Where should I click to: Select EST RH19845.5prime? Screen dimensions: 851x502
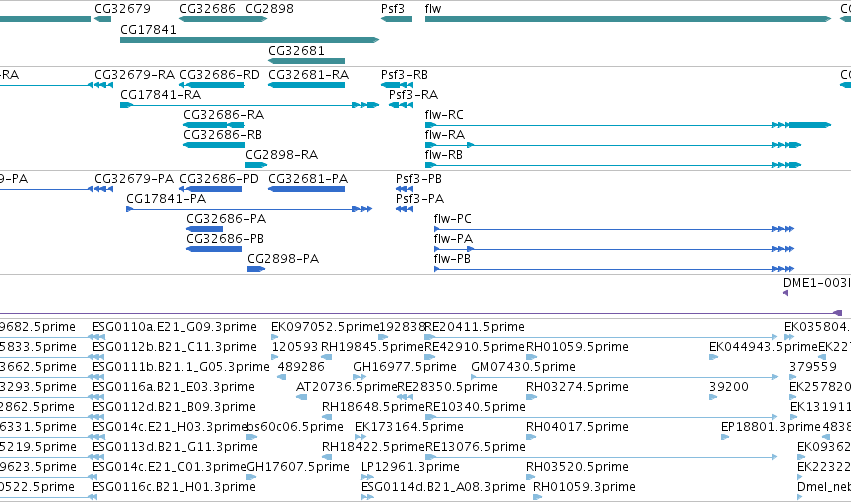pos(372,347)
